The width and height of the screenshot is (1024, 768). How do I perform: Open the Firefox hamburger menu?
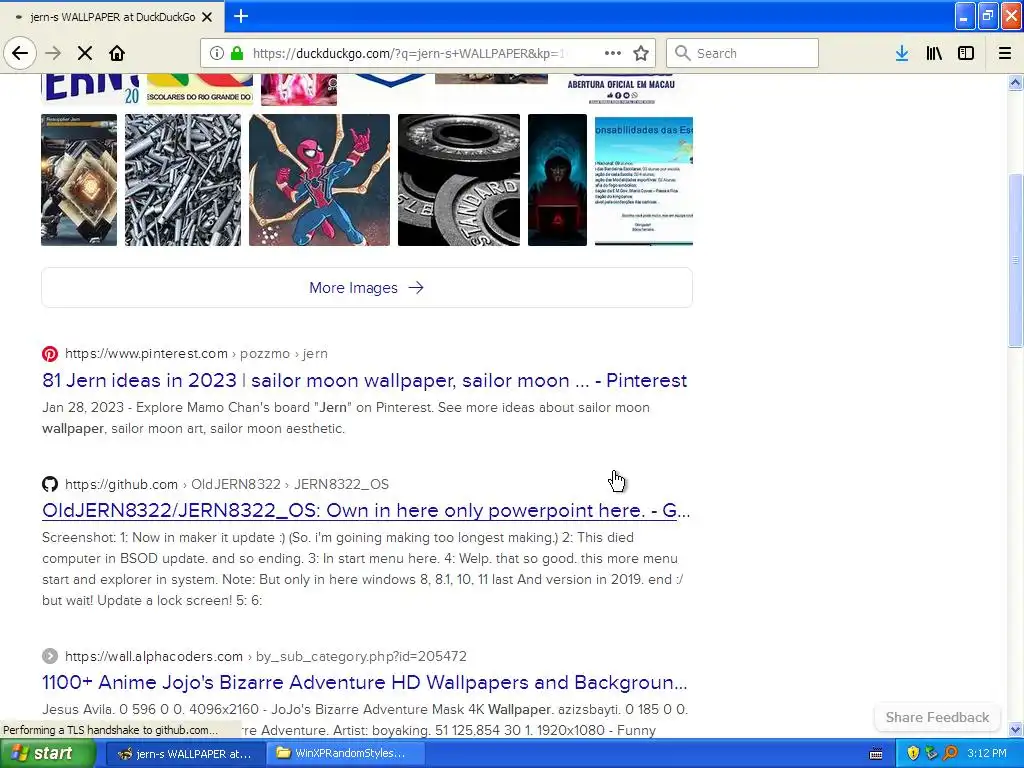[1004, 53]
